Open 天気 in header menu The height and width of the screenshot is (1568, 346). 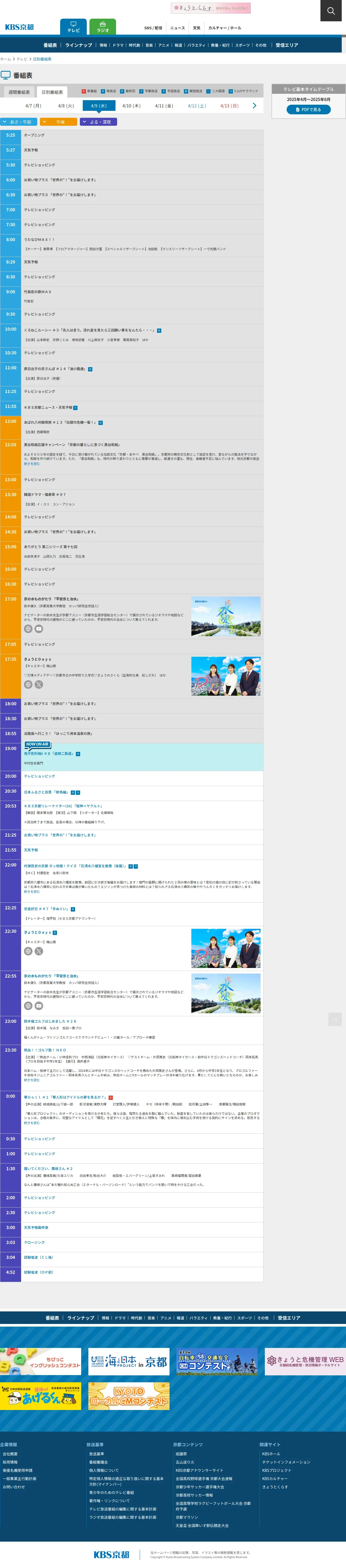(196, 28)
